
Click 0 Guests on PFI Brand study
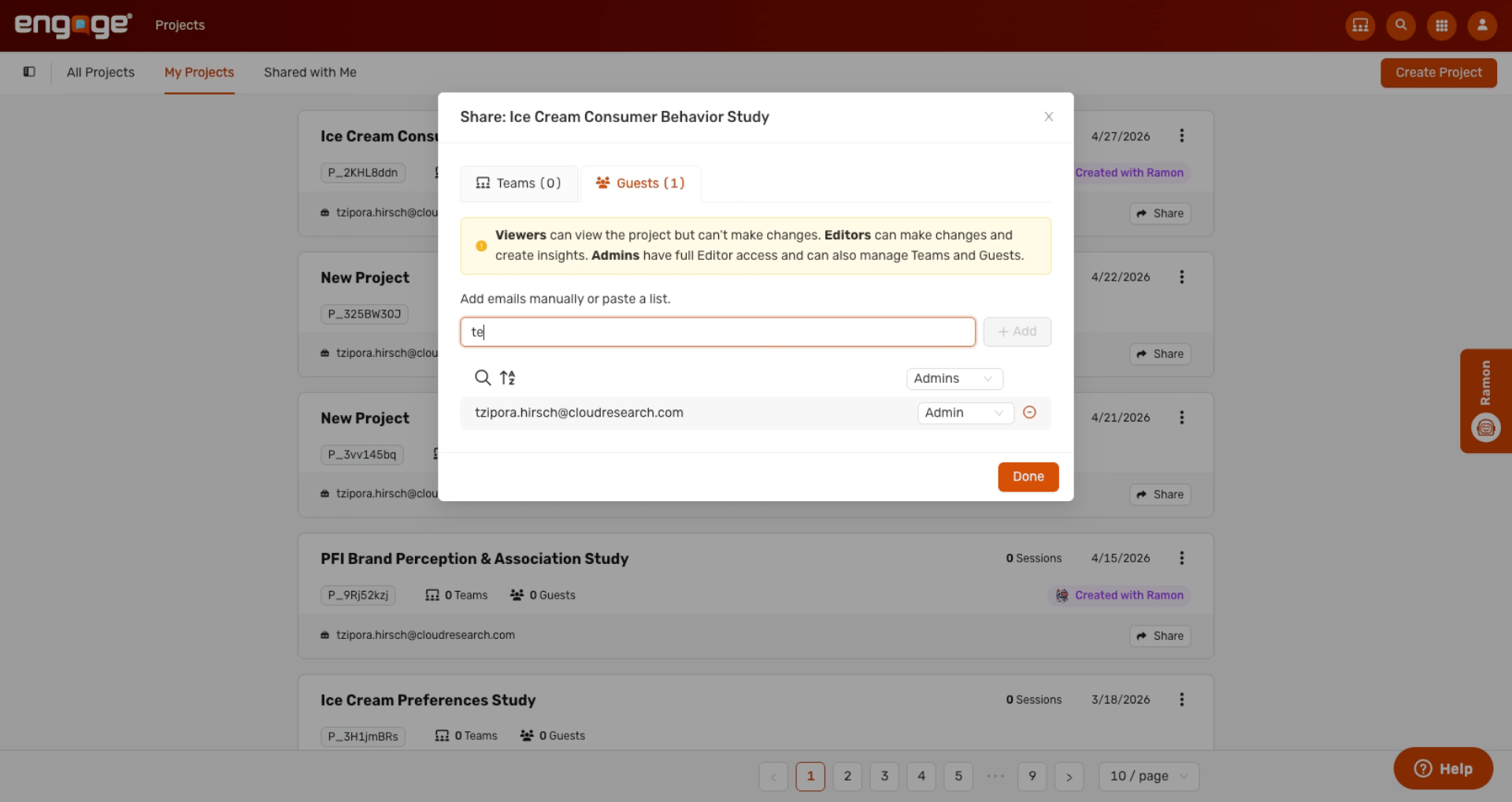coord(543,596)
